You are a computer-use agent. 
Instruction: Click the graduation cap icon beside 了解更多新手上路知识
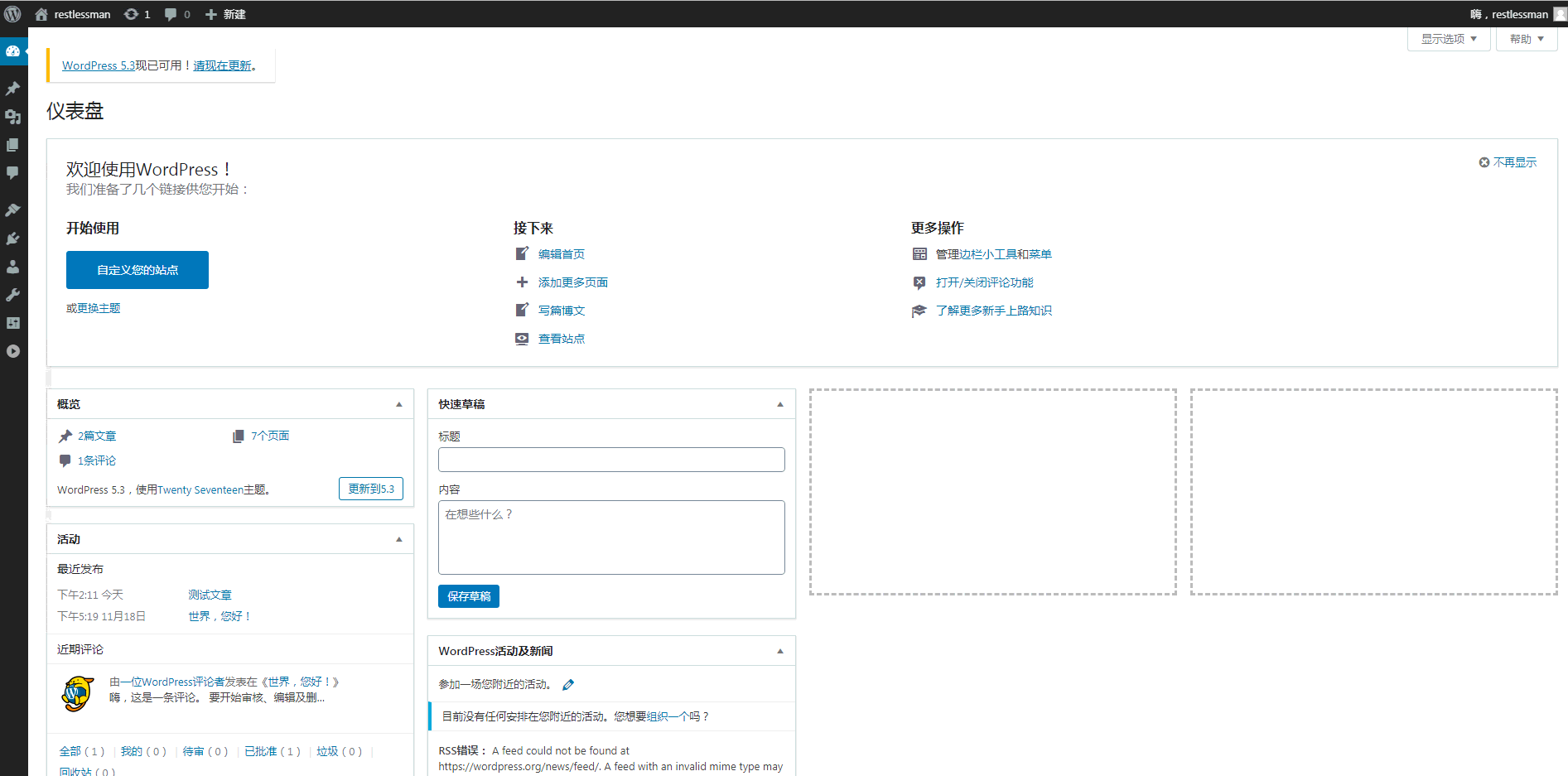click(919, 311)
